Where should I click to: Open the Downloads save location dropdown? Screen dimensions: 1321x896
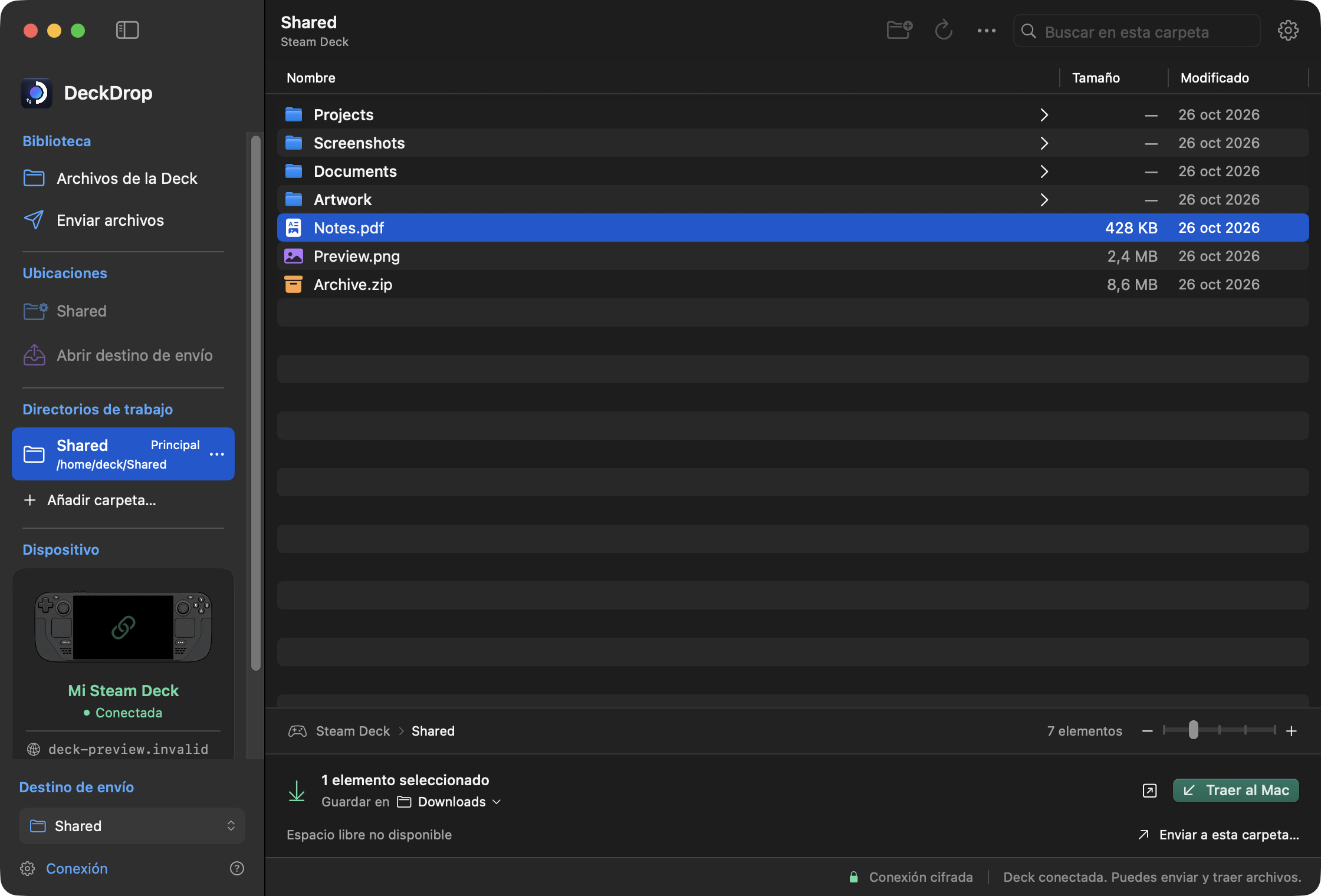(449, 802)
